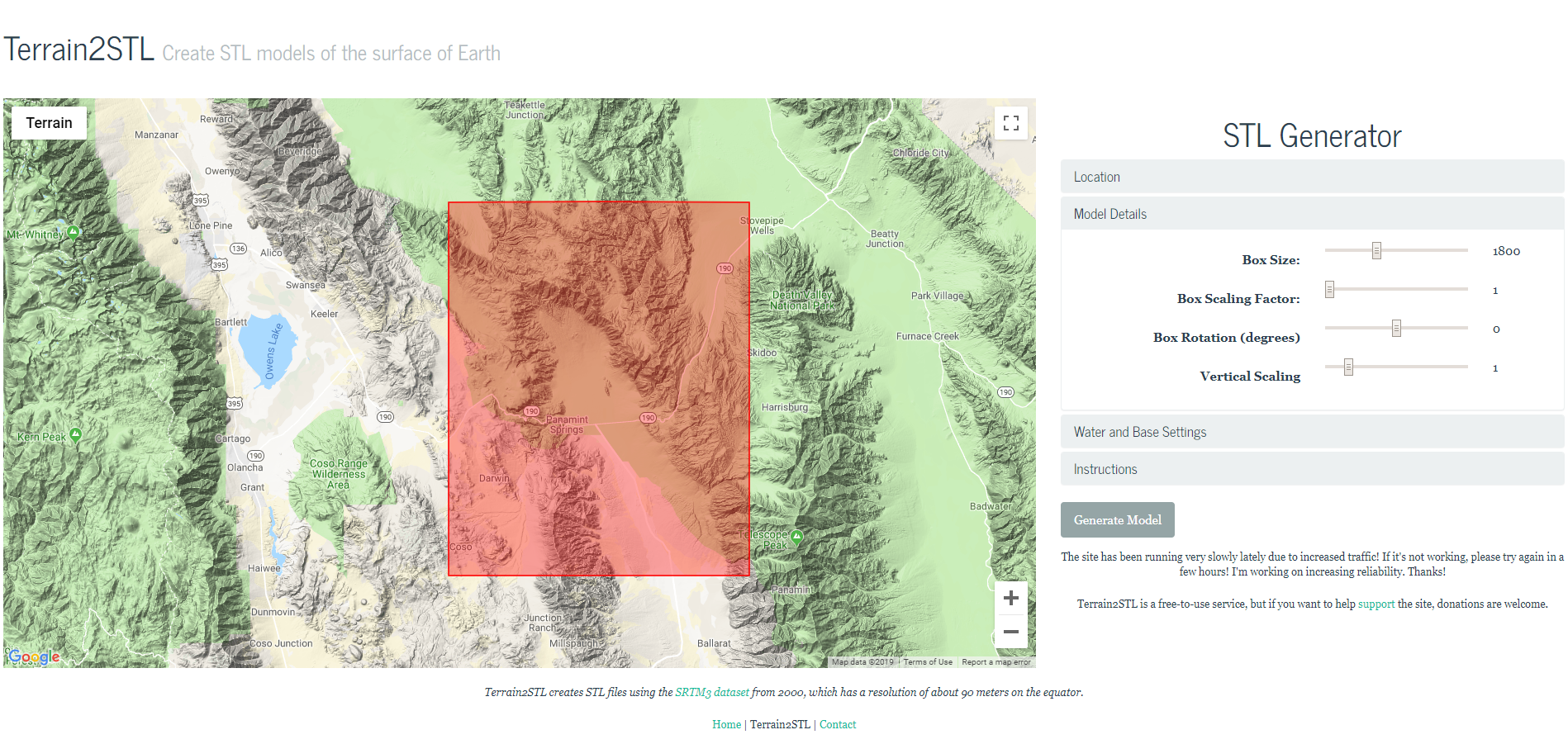Zoom in on the map
The height and width of the screenshot is (744, 1568).
pos(1010,598)
